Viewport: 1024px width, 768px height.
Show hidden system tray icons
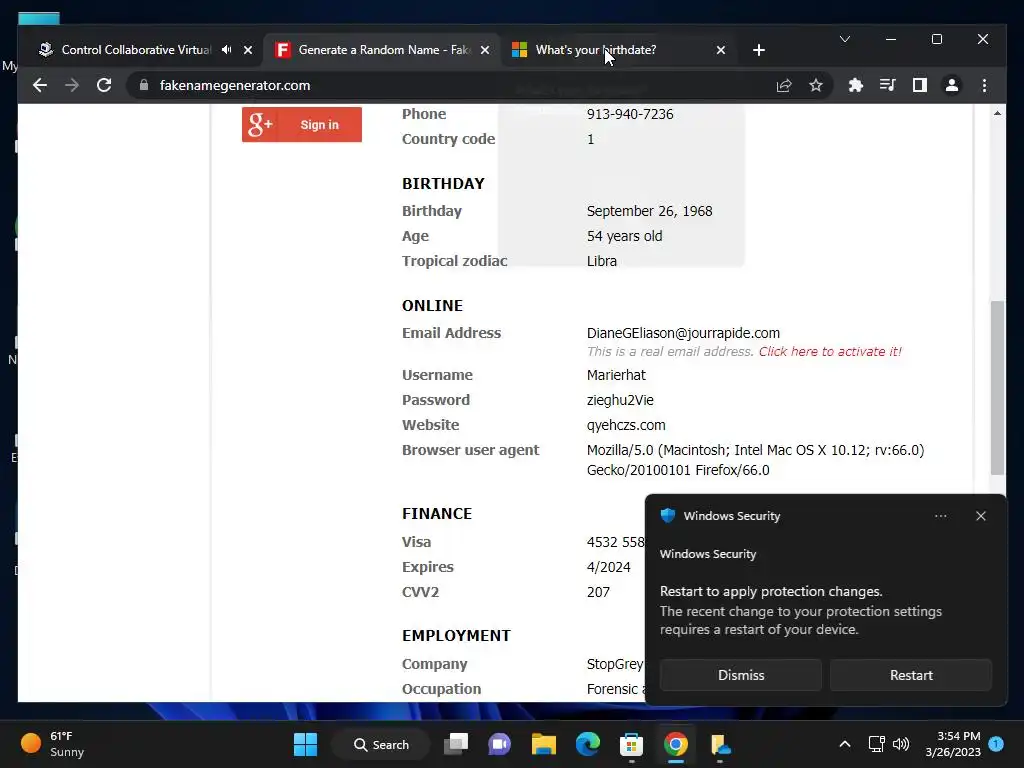pos(844,744)
